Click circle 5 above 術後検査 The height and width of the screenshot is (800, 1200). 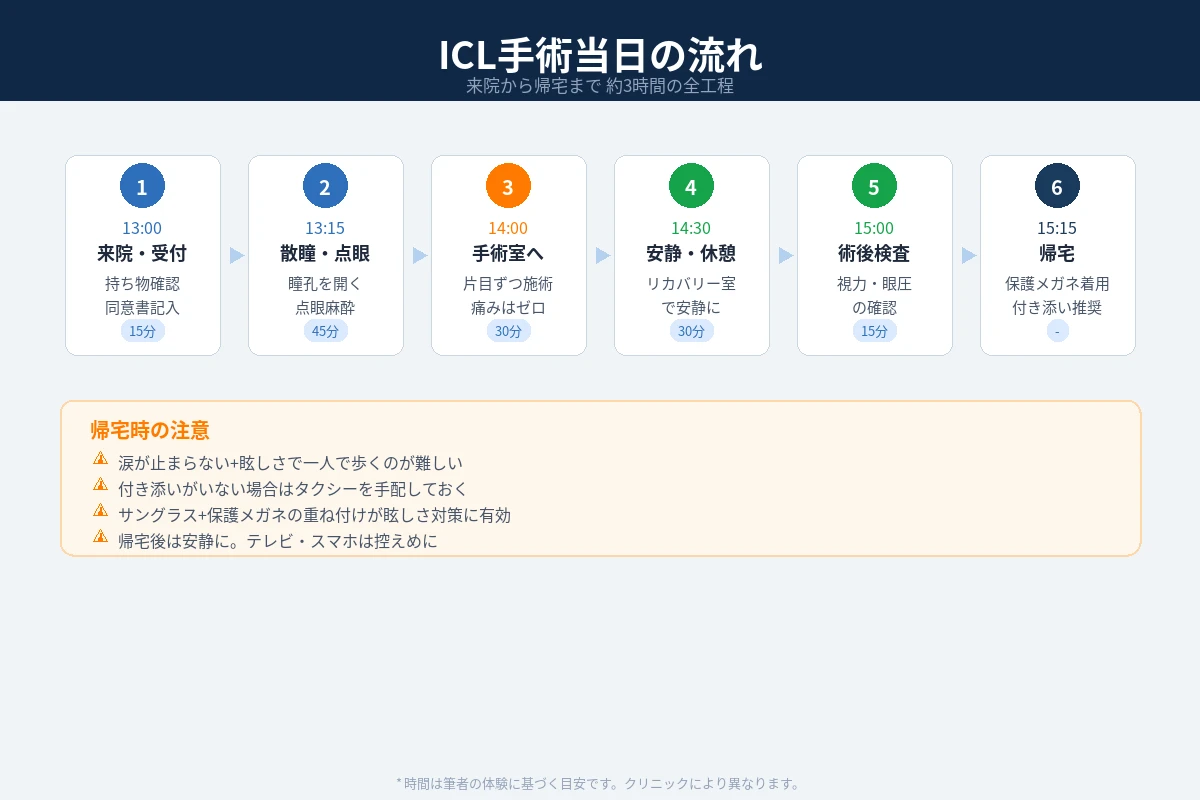[x=874, y=185]
